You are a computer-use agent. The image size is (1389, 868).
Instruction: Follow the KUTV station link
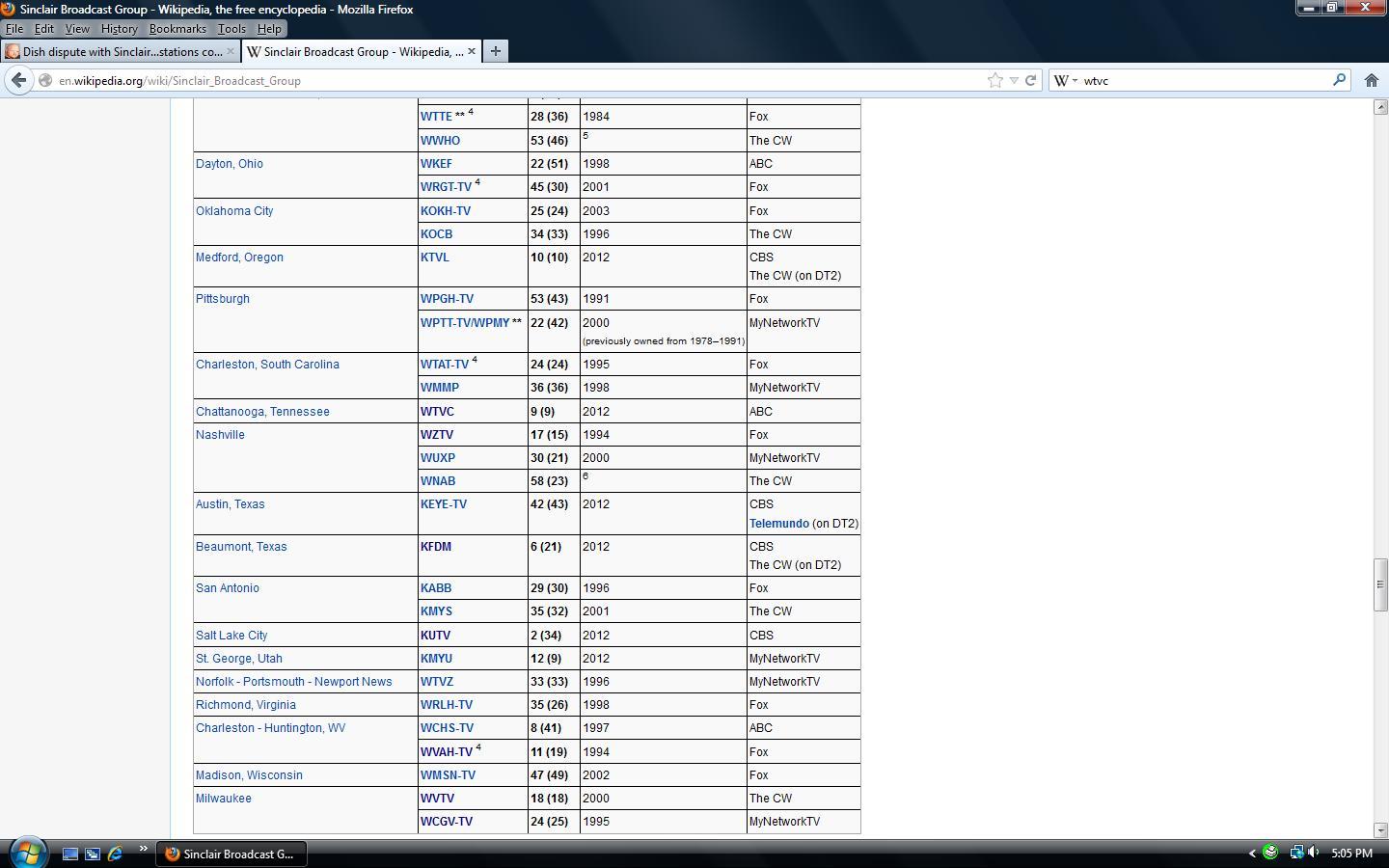[x=435, y=636]
